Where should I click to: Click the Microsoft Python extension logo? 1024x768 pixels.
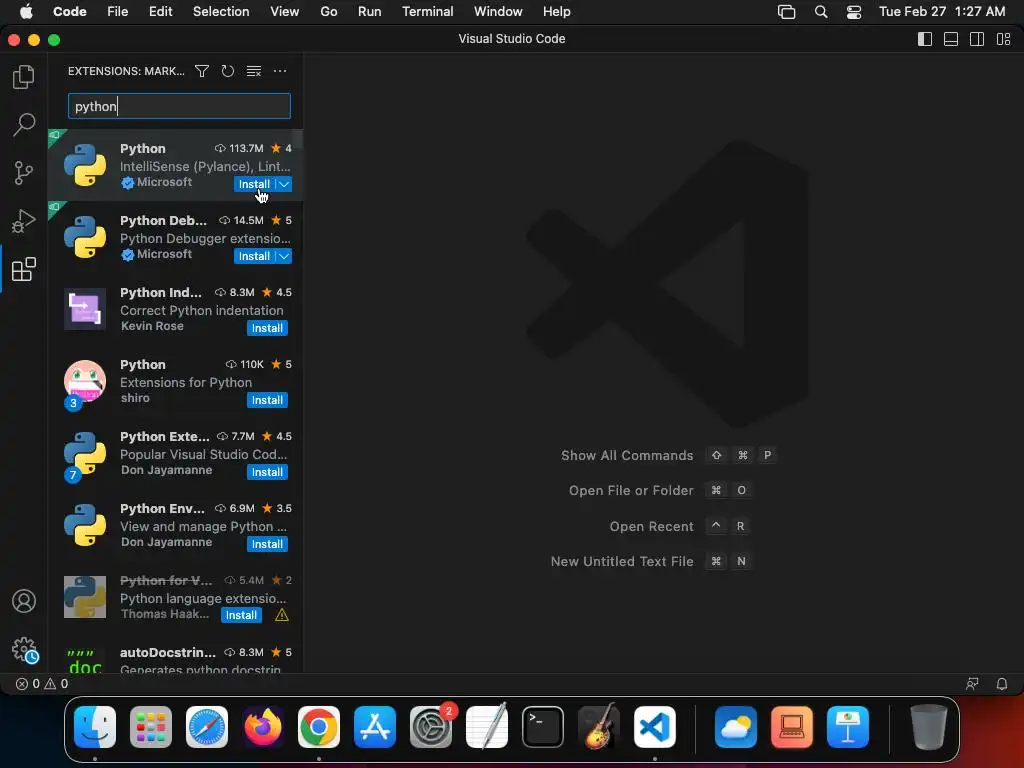pos(85,165)
